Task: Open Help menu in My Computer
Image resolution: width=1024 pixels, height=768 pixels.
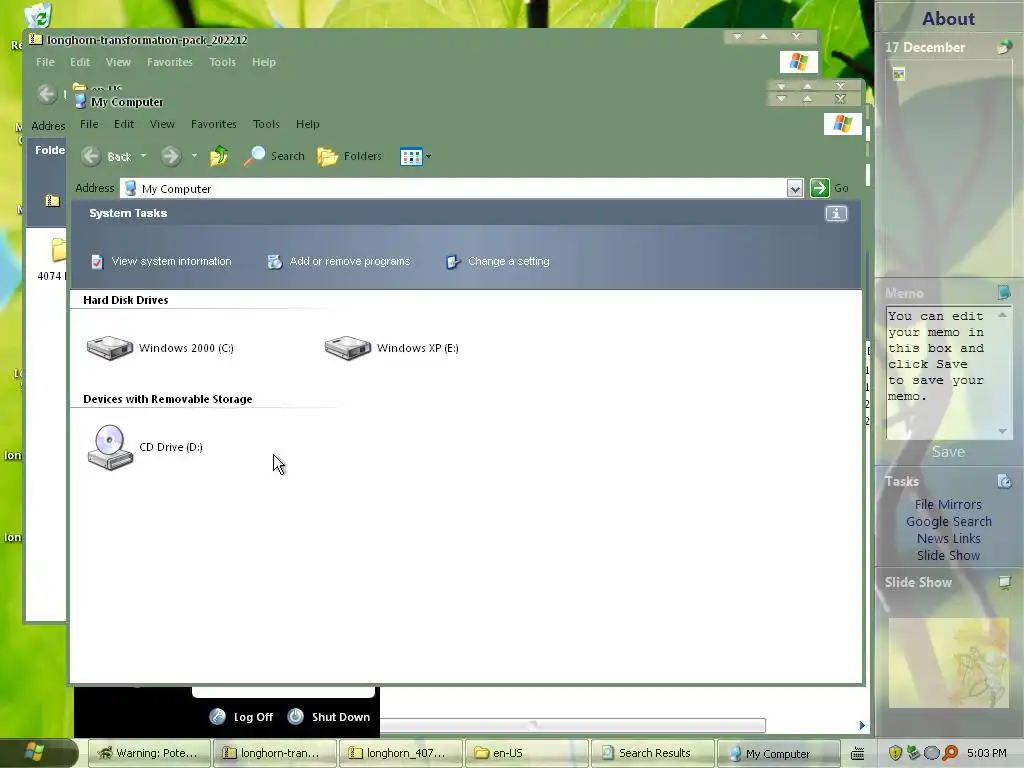Action: 308,124
